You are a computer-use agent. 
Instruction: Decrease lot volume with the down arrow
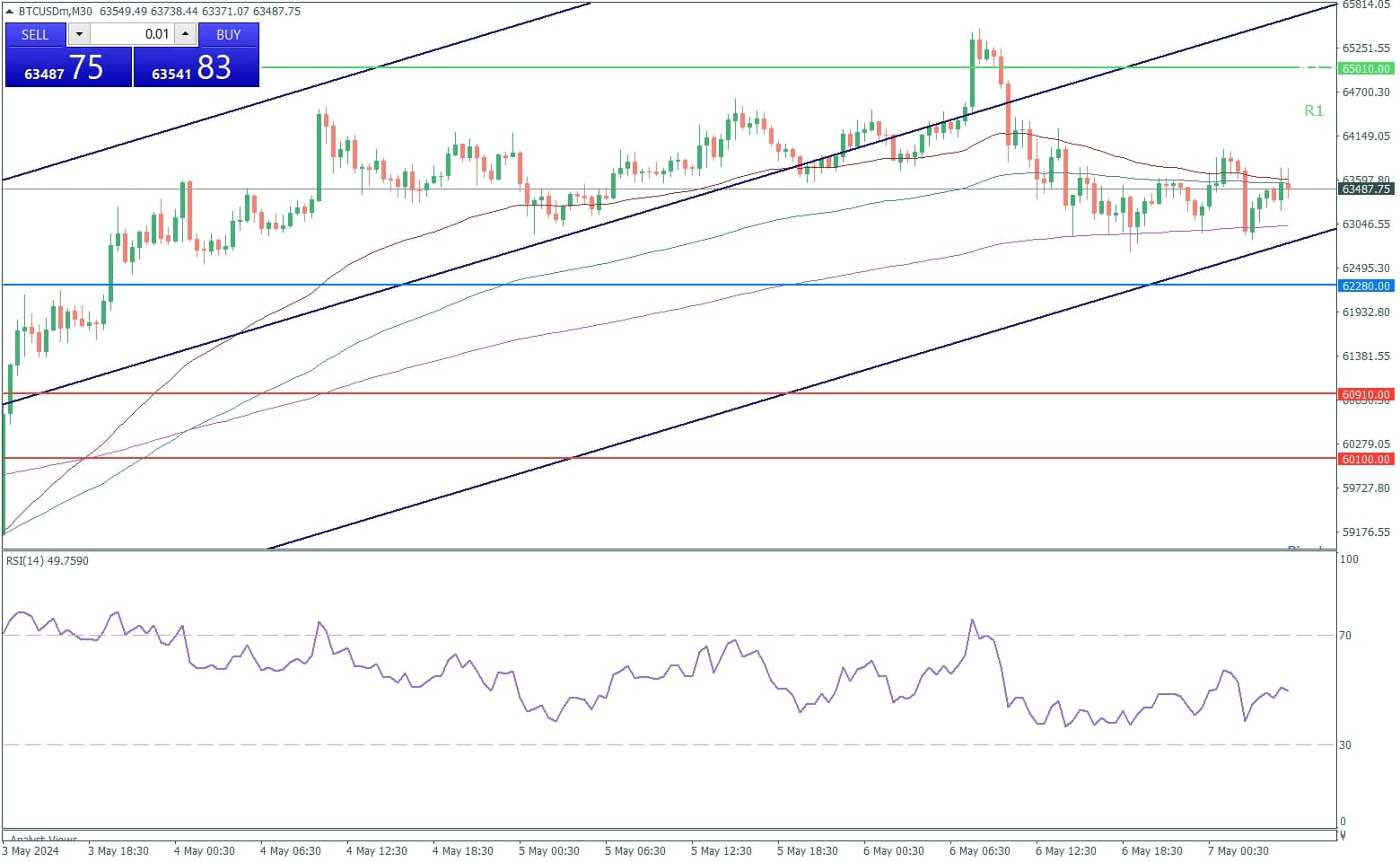(79, 34)
